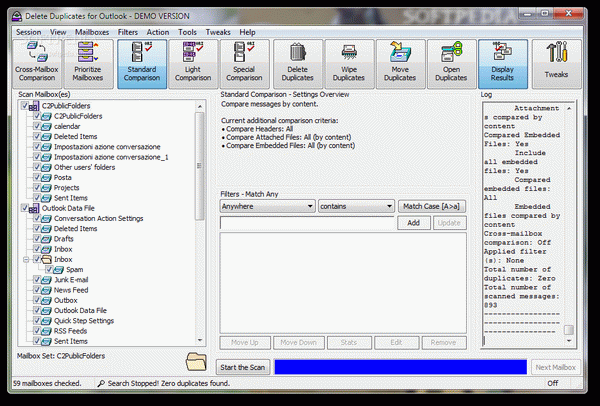Click the Match Case [A>a] button
This screenshot has width=600, height=406.
tap(432, 206)
